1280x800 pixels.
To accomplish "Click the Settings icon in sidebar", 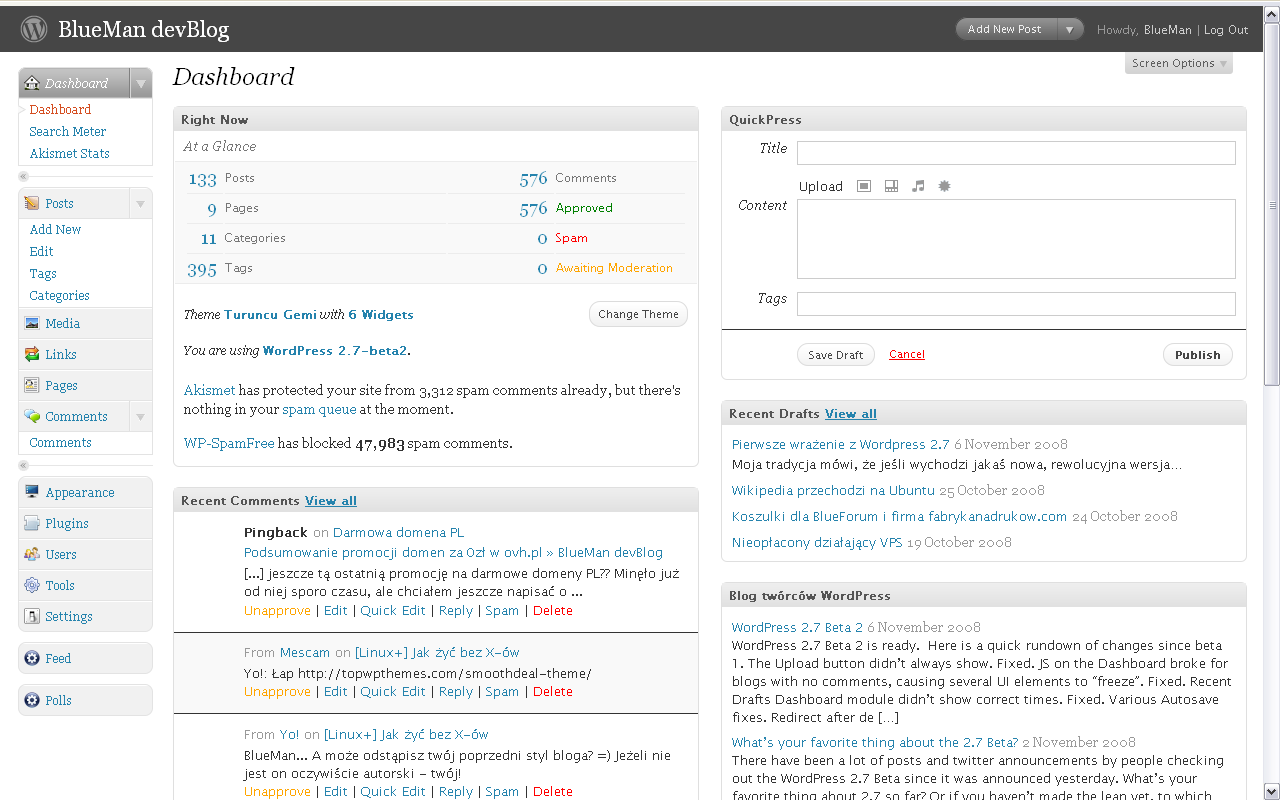I will click(32, 616).
